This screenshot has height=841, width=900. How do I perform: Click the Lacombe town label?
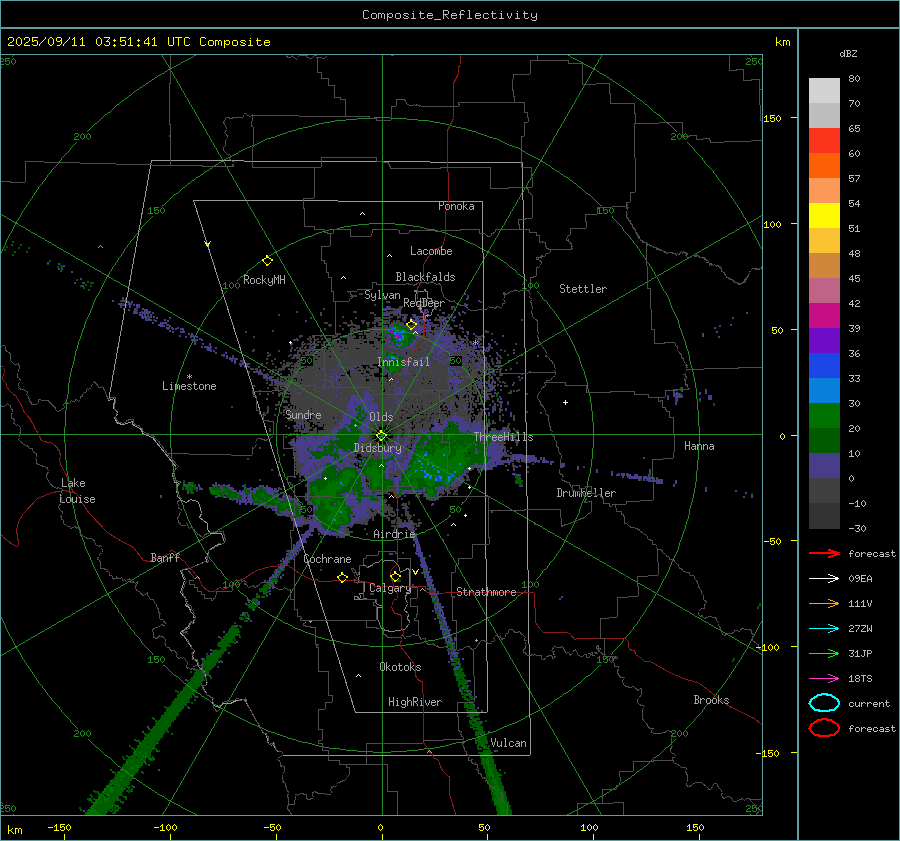click(x=431, y=251)
